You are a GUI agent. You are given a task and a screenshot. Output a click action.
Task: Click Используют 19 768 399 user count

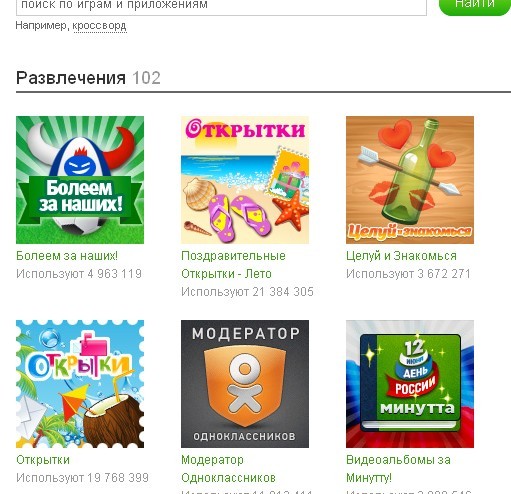(82, 478)
